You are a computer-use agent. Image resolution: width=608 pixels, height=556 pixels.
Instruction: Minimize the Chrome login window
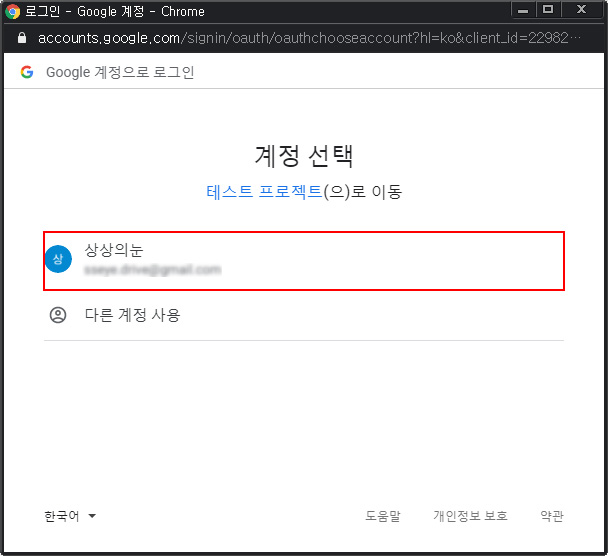pos(523,10)
